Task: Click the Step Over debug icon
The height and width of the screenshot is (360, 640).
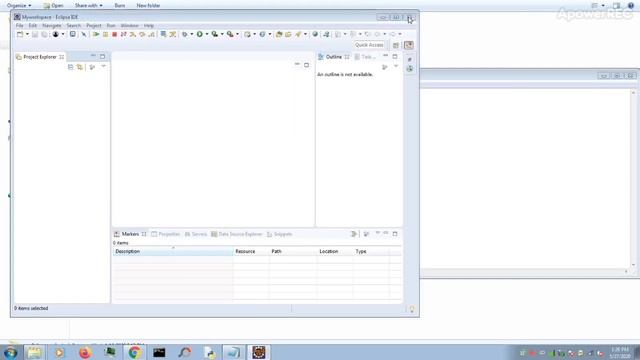Action: [142, 34]
